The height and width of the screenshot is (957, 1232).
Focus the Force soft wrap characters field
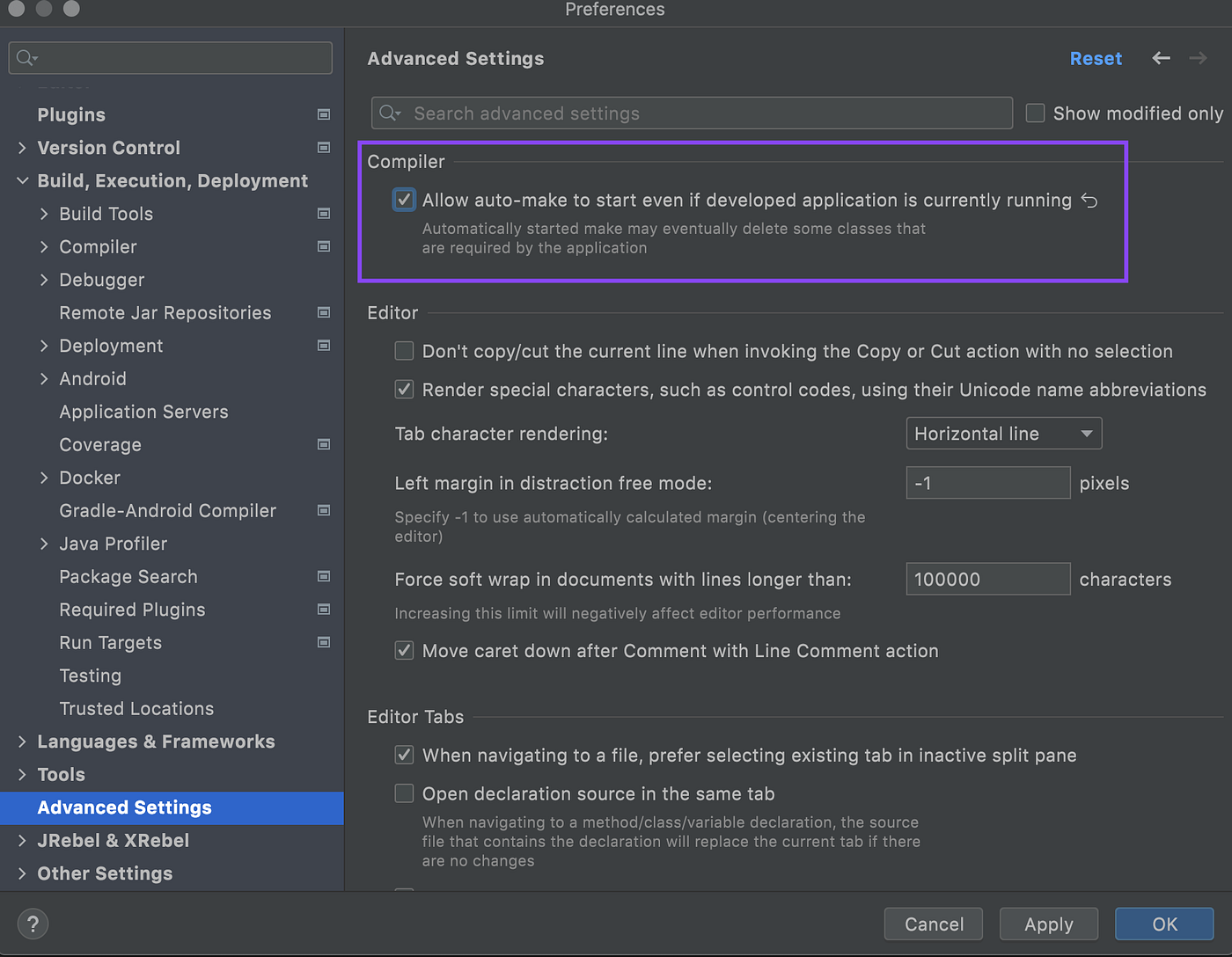coord(988,579)
